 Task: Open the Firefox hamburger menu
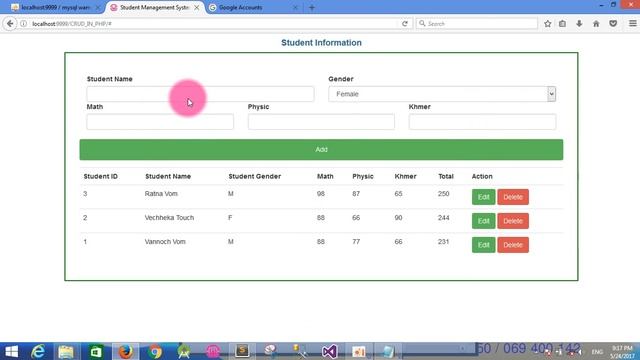click(632, 24)
